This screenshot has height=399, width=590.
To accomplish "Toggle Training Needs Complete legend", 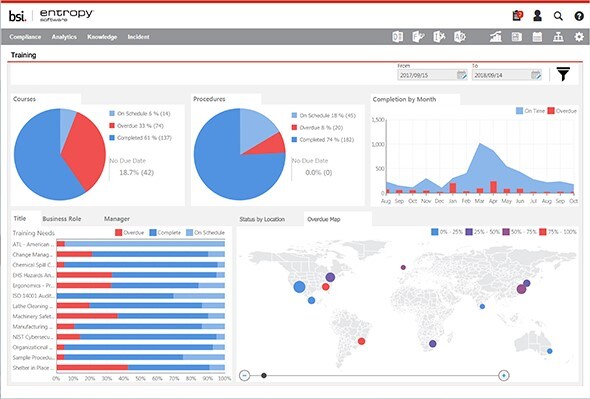I will pos(165,233).
